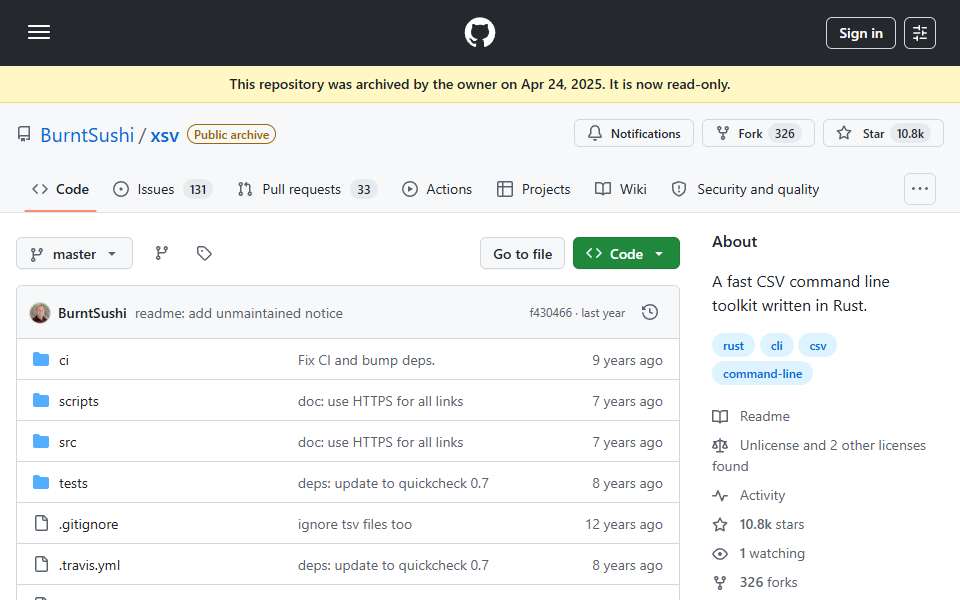Click the Sign in button
Image resolution: width=960 pixels, height=600 pixels.
point(860,33)
